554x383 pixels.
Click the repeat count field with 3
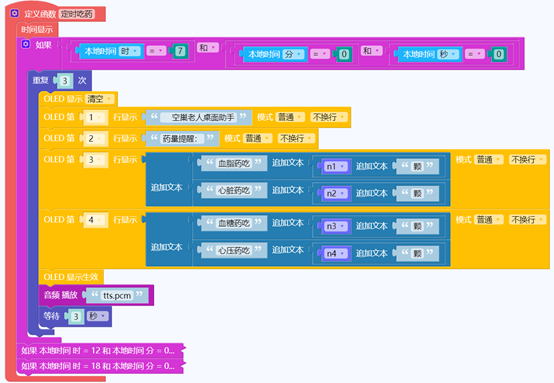point(65,81)
